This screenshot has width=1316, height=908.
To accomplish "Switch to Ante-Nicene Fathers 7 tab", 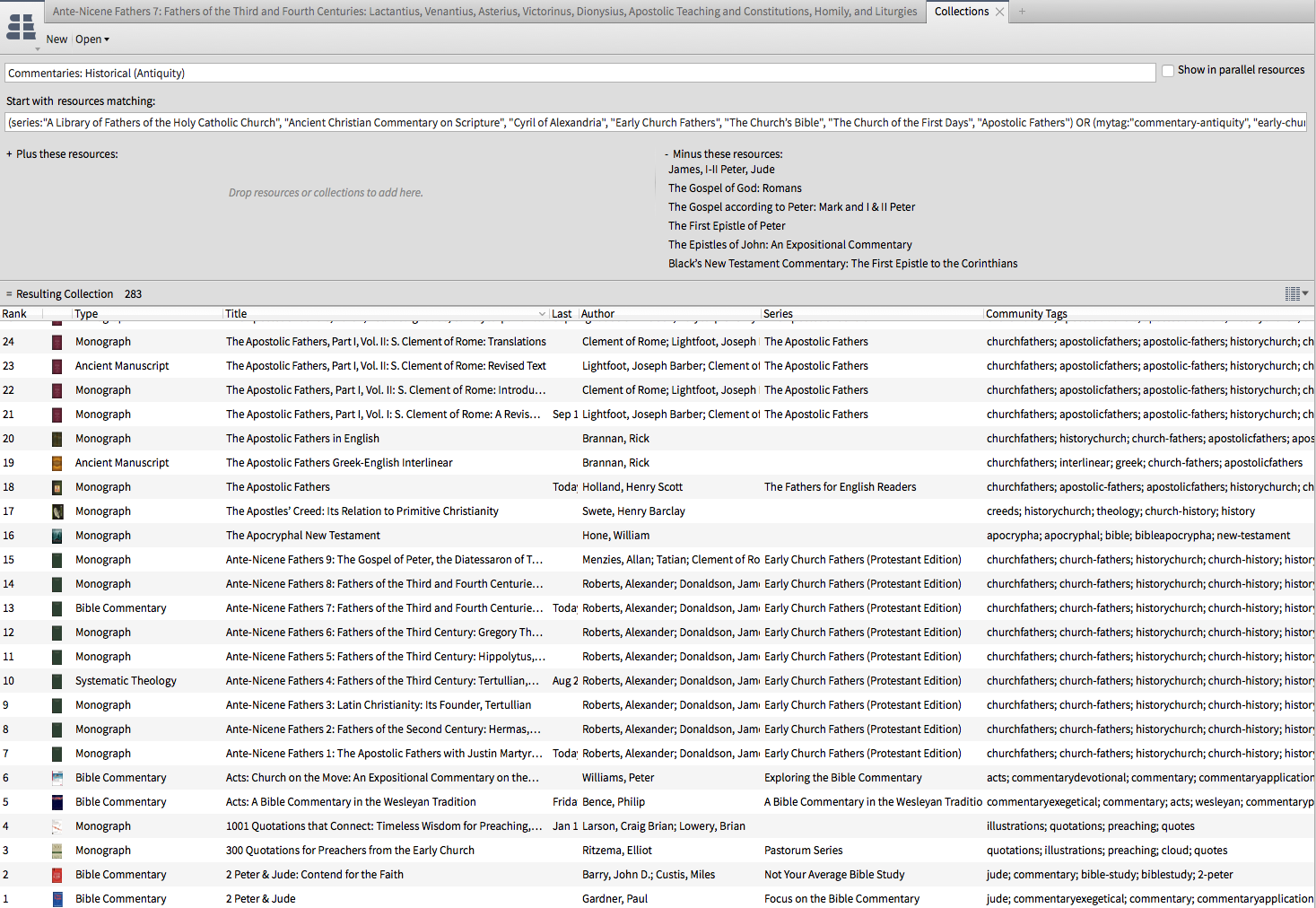I will pyautogui.click(x=484, y=12).
